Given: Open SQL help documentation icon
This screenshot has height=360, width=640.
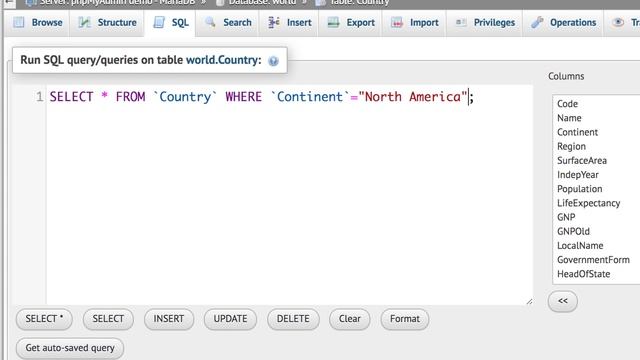Looking at the screenshot, I should (x=273, y=61).
